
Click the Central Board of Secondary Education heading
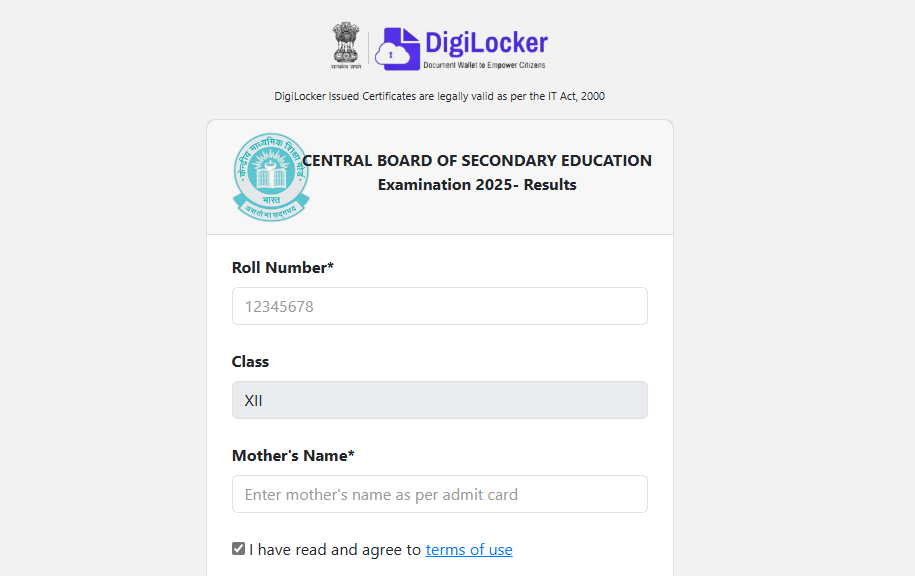[477, 160]
